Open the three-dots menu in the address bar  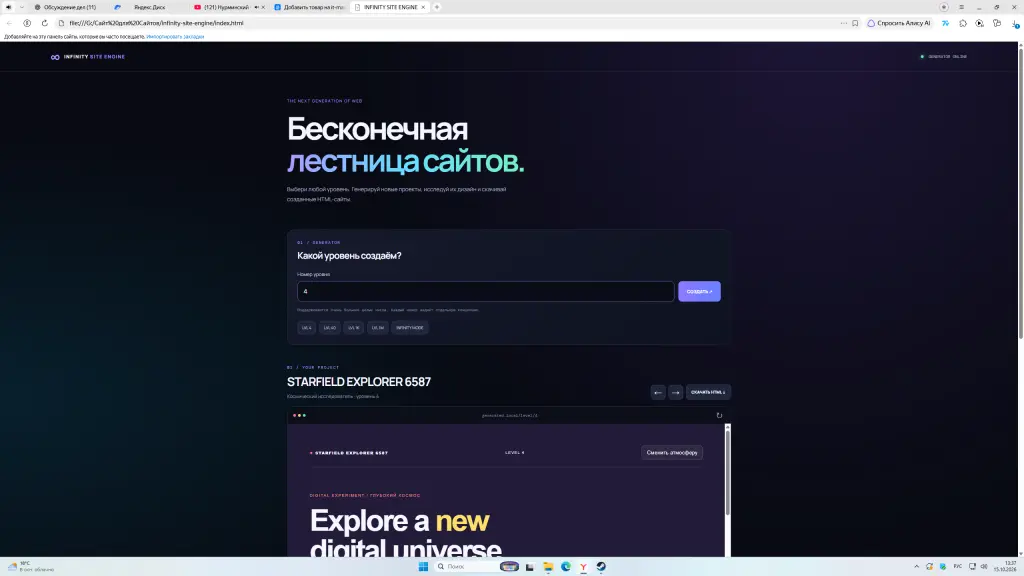pyautogui.click(x=843, y=23)
